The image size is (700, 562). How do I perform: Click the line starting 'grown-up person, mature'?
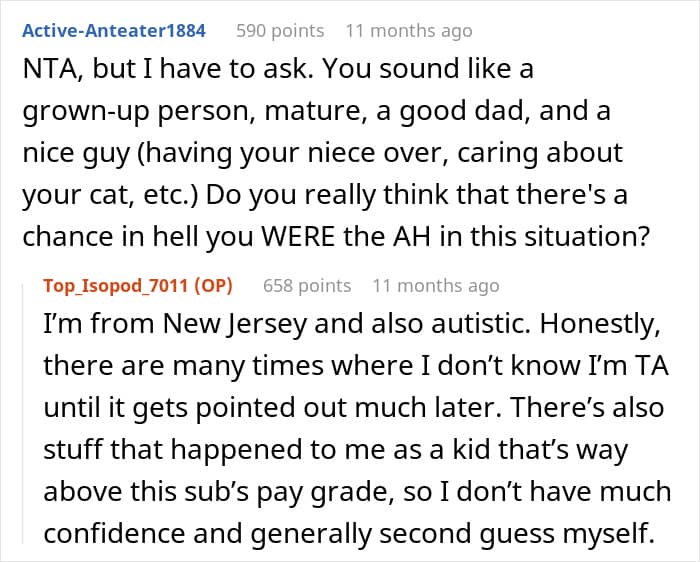coord(316,112)
